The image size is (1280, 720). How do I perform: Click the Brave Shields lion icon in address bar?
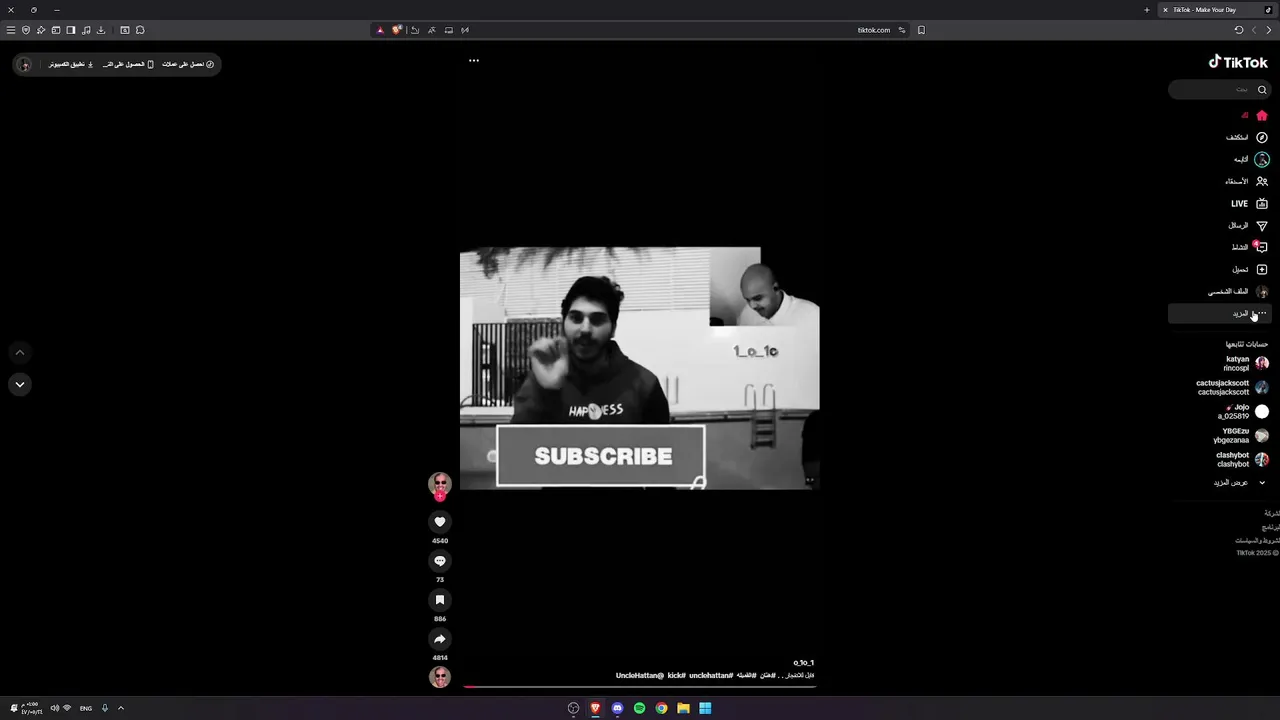click(x=397, y=30)
